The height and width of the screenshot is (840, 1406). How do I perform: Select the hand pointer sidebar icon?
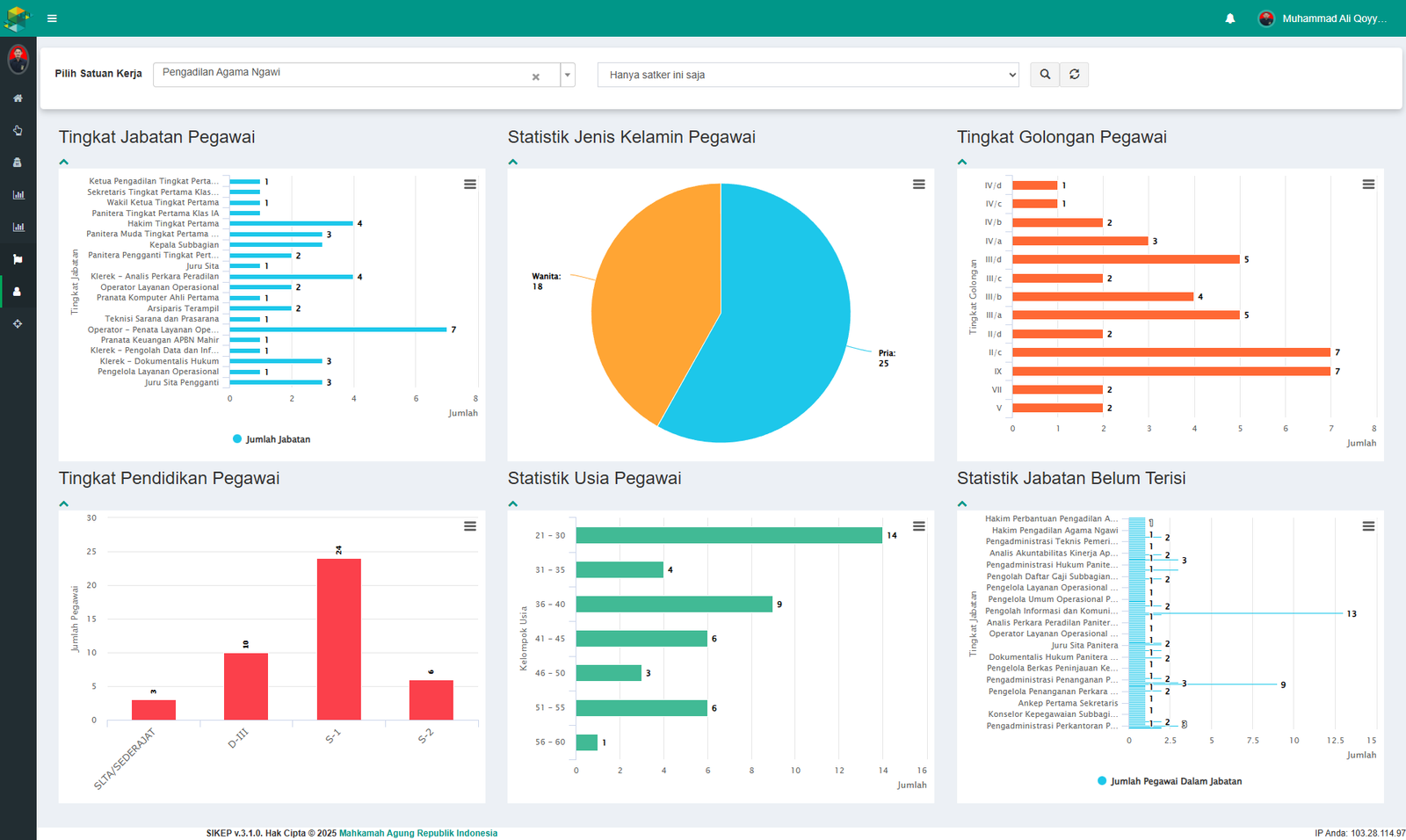(18, 131)
